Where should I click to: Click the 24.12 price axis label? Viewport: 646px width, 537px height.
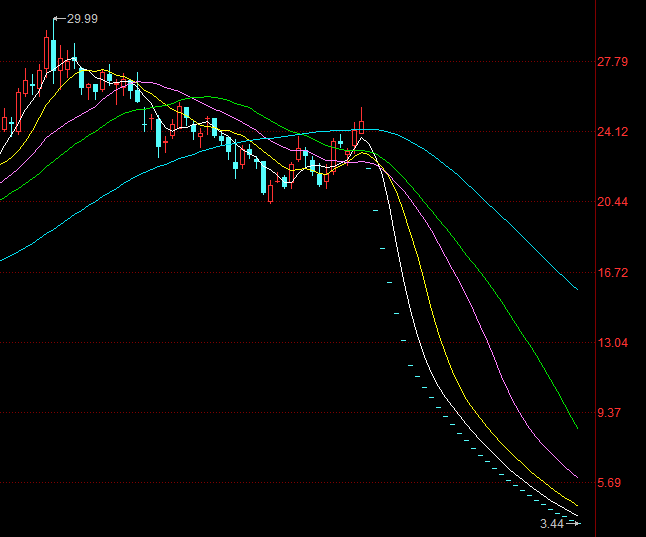click(x=611, y=132)
